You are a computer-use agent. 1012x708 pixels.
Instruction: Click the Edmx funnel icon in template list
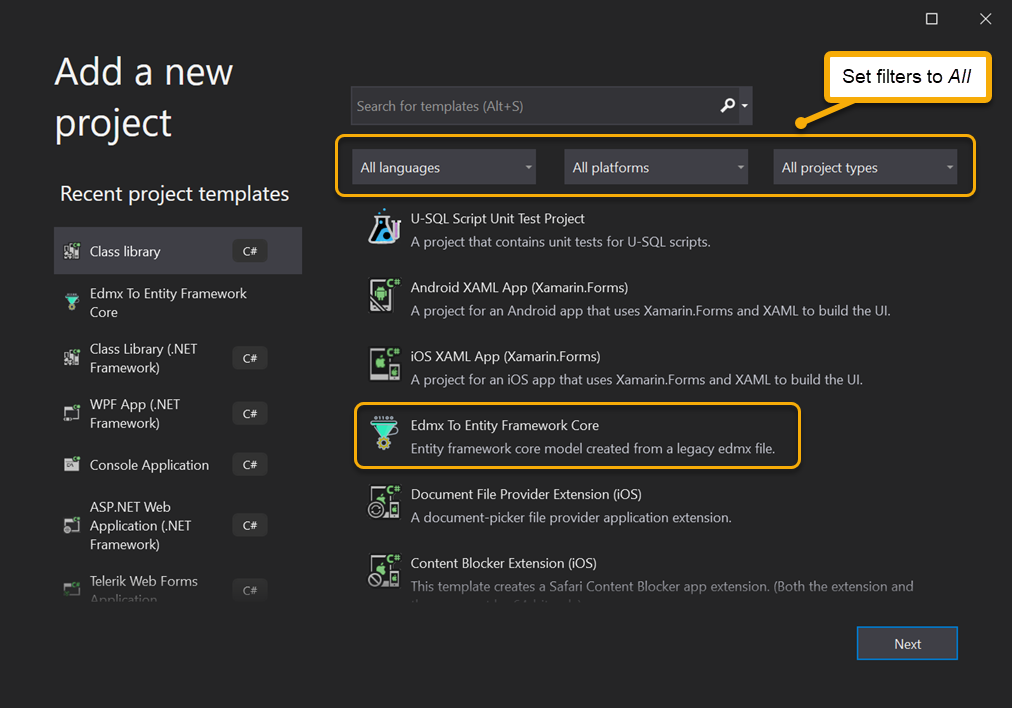coord(384,432)
